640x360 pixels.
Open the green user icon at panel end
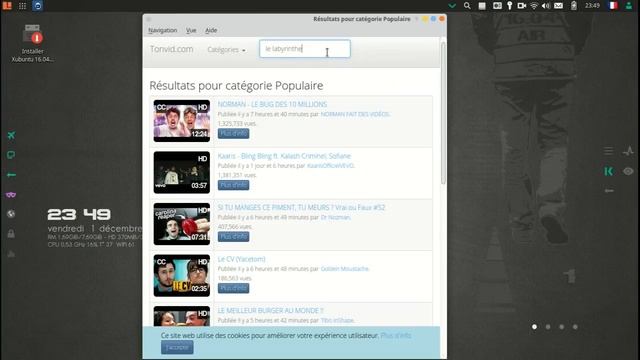(x=629, y=6)
